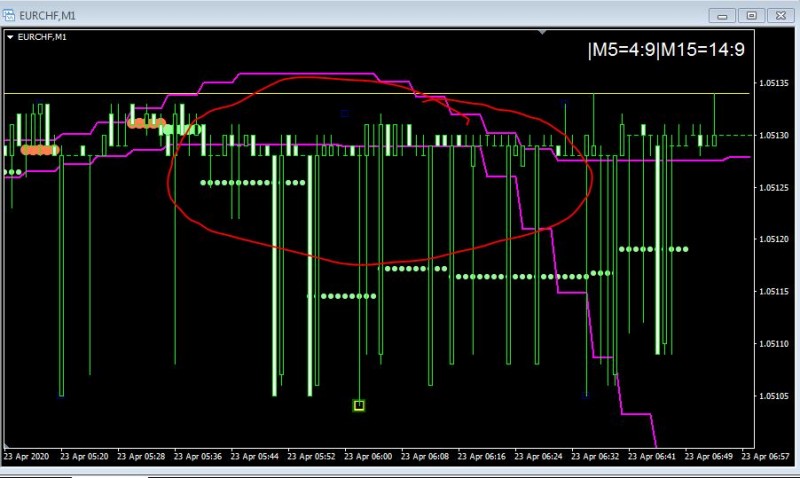This screenshot has width=800, height=478.
Task: Click the 23 Apr 2020 time label
Action: (x=26, y=456)
